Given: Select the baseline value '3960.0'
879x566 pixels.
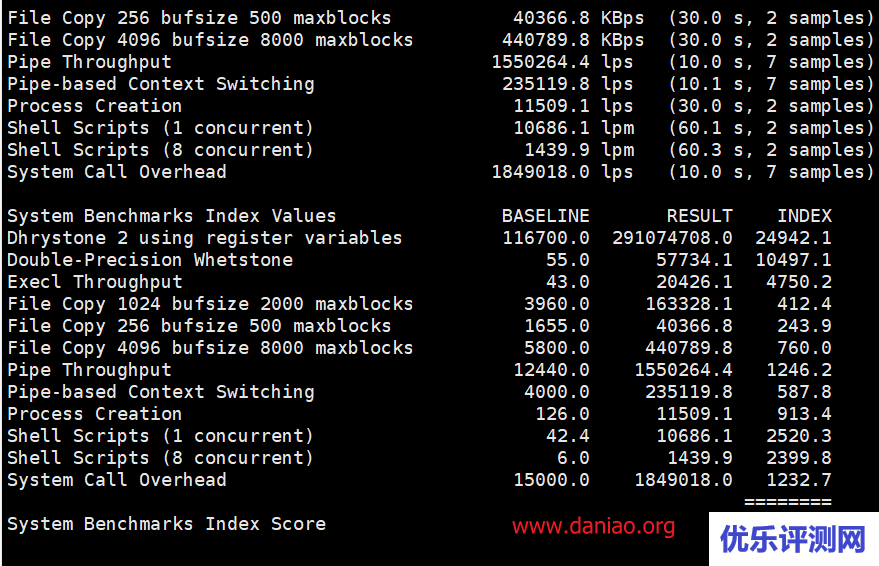Looking at the screenshot, I should tap(557, 304).
